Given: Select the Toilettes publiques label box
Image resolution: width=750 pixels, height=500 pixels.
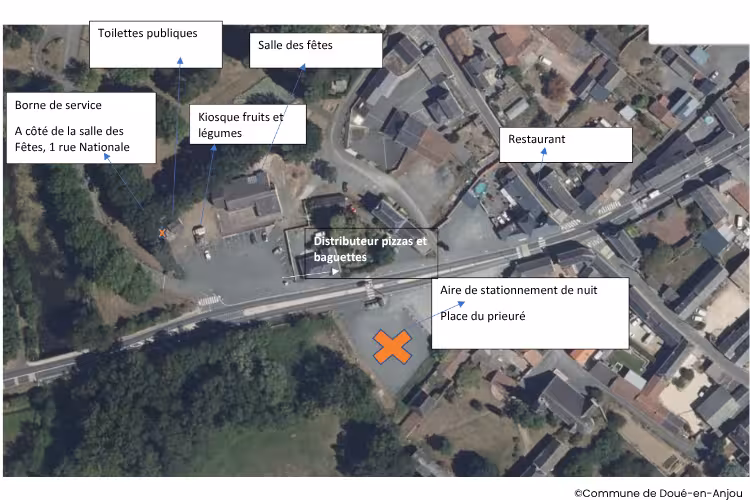Looking at the screenshot, I should point(155,44).
